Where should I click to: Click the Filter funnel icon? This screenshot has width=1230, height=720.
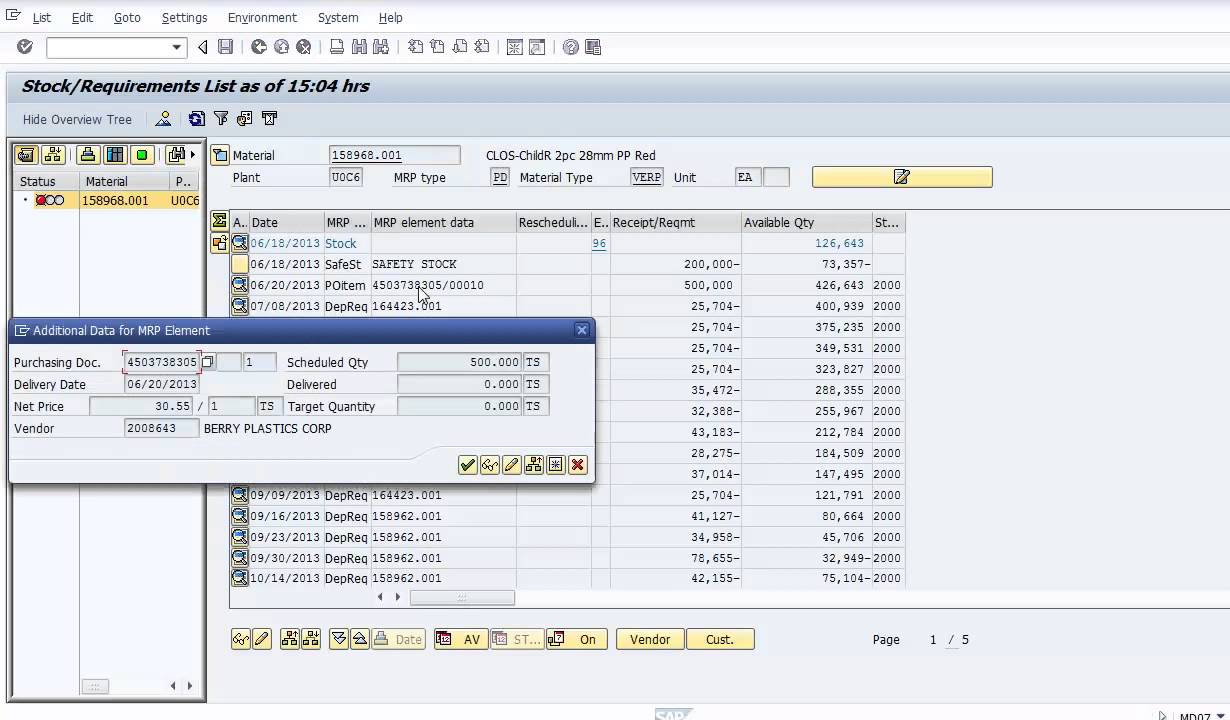click(x=221, y=119)
